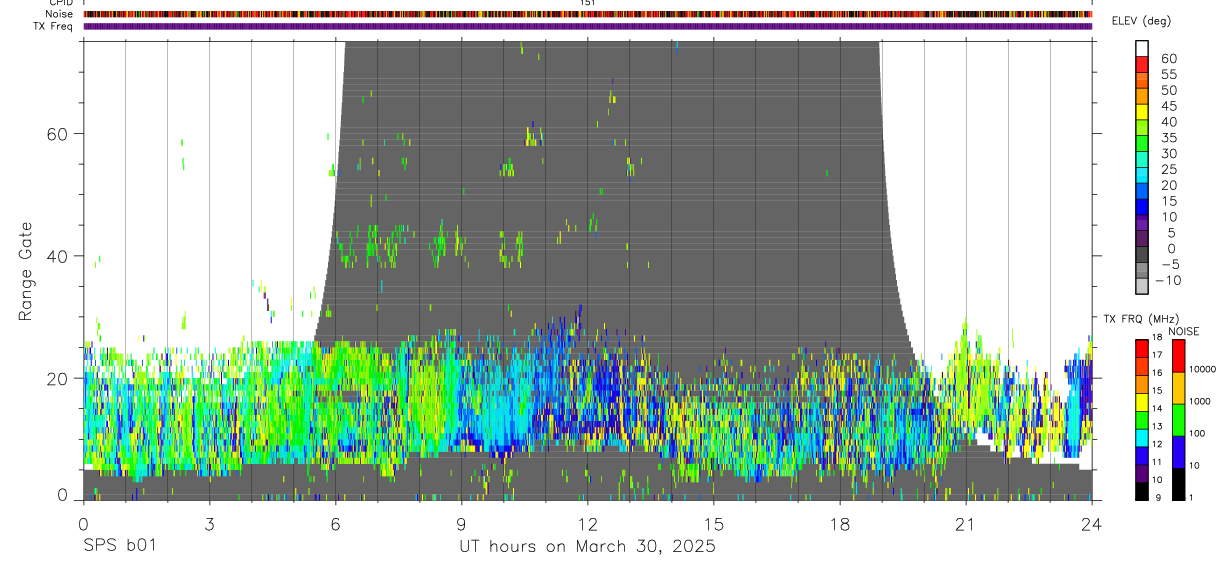Click the red 60-degree elevation color swatch
The image size is (1228, 567).
coord(1142,63)
